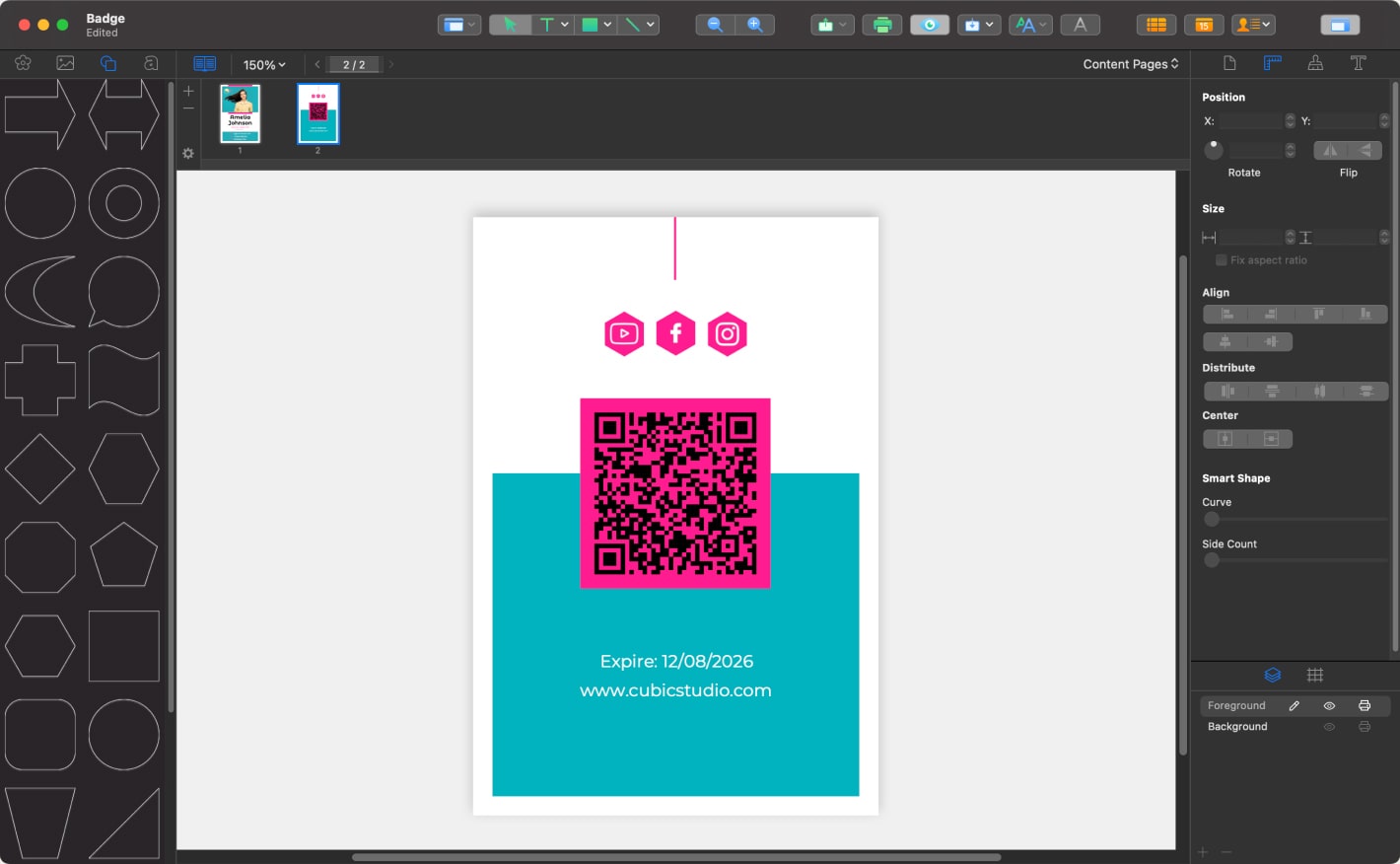Toggle the preview eye button
The height and width of the screenshot is (864, 1400).
[930, 25]
